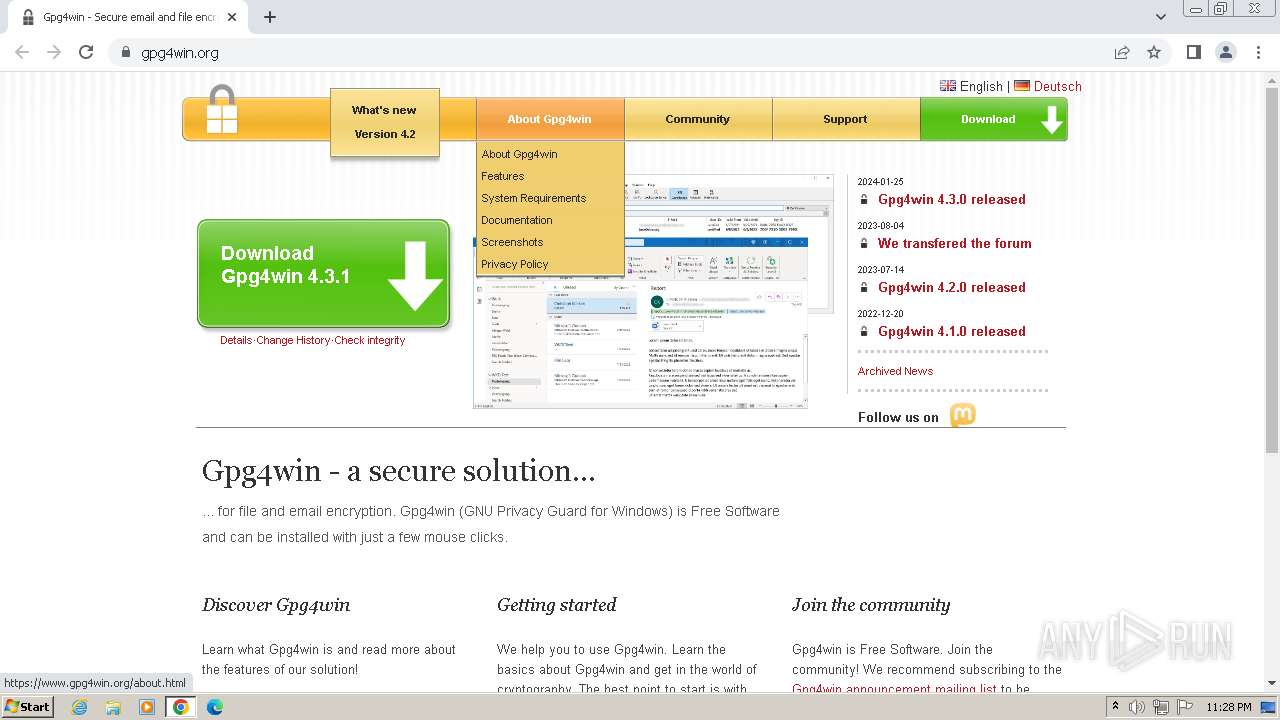
Task: Click the green Download menu button
Action: pos(994,119)
